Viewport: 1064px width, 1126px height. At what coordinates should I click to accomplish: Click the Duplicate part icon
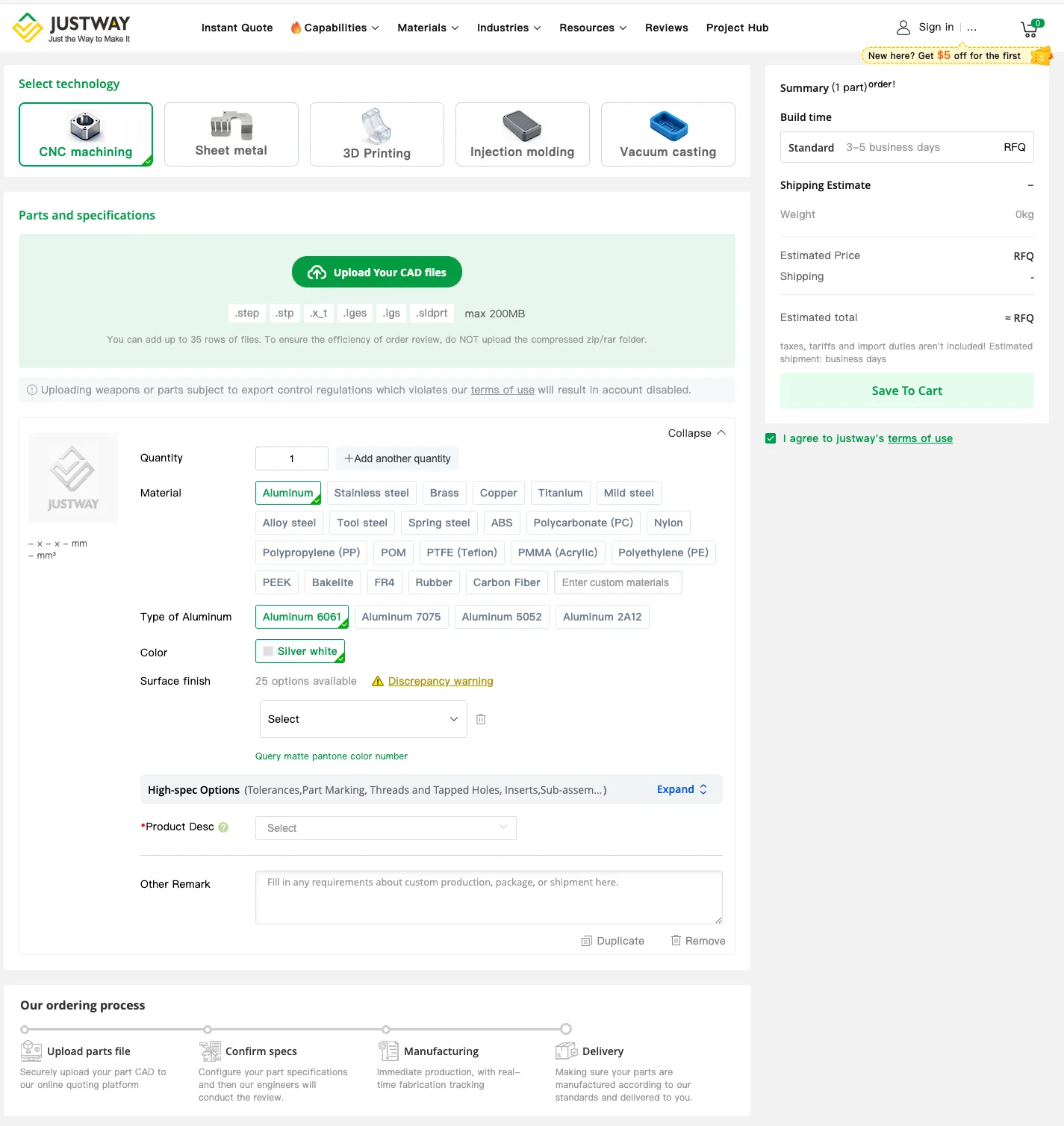pos(587,941)
